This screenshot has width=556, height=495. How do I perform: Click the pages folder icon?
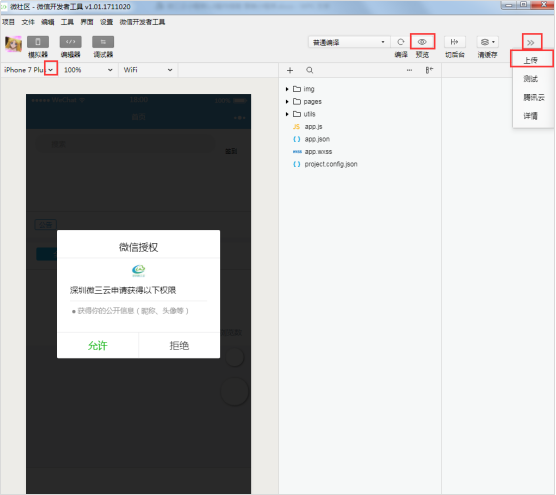tap(297, 102)
